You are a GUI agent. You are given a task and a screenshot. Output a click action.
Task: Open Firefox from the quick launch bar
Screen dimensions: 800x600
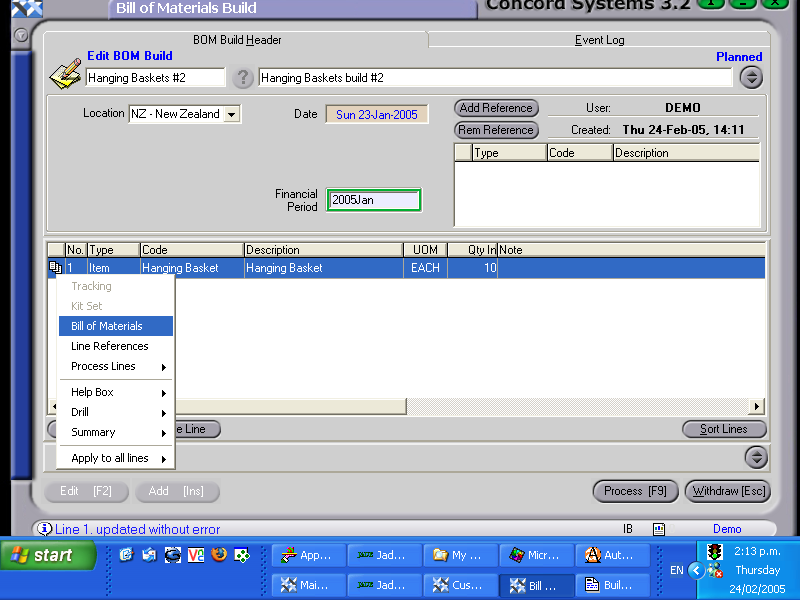[219, 555]
